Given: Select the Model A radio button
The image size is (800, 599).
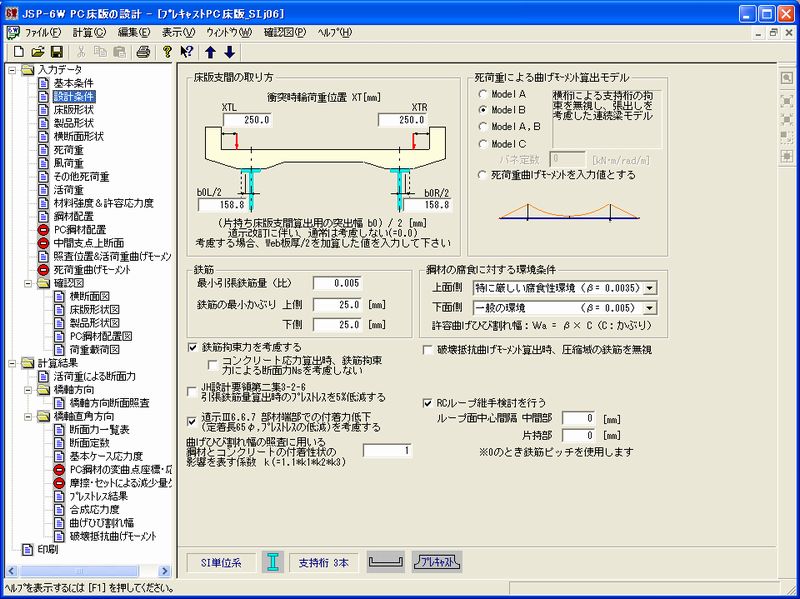Looking at the screenshot, I should coord(483,93).
